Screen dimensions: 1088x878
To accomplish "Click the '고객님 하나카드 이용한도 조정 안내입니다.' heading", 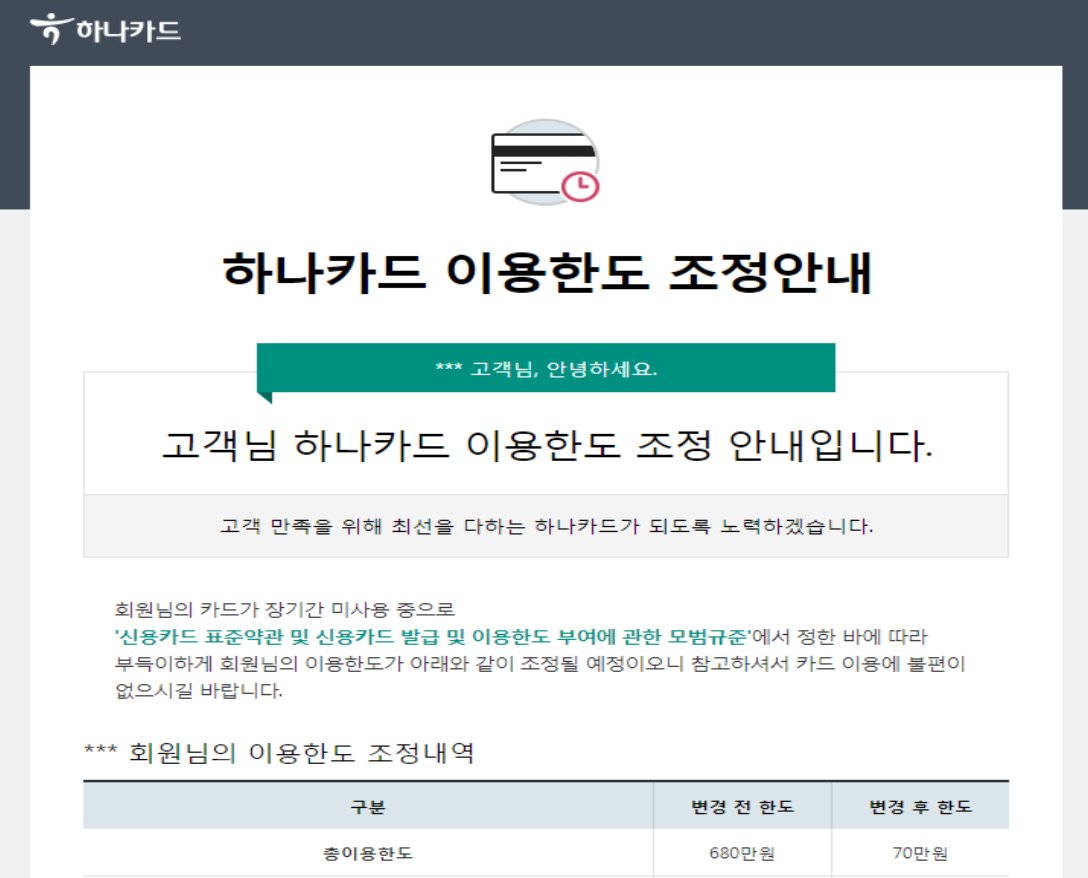I will pyautogui.click(x=547, y=445).
